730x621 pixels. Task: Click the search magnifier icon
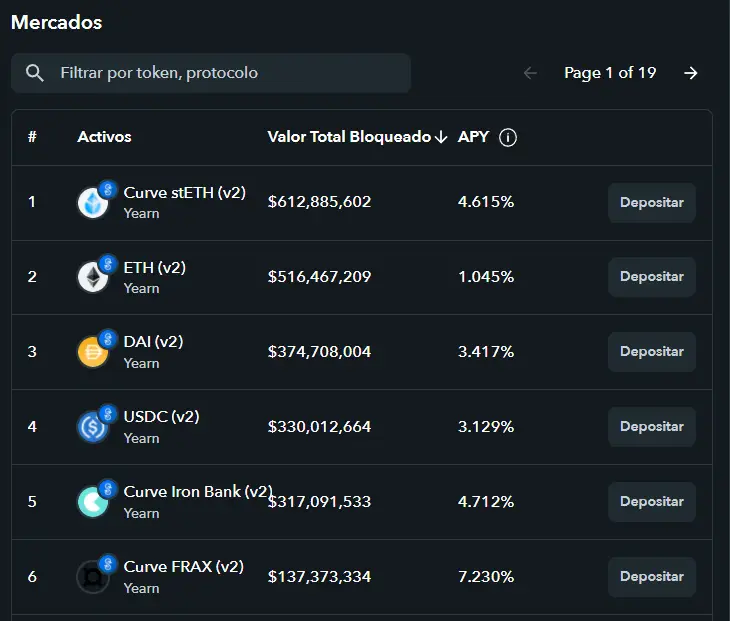point(35,73)
